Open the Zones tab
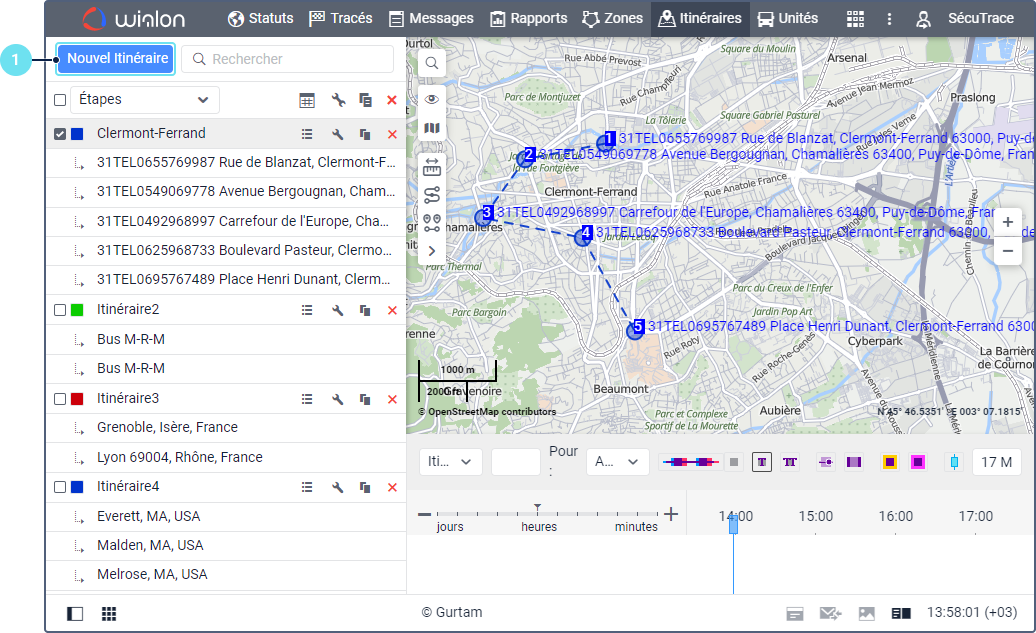The height and width of the screenshot is (633, 1036). pyautogui.click(x=612, y=19)
